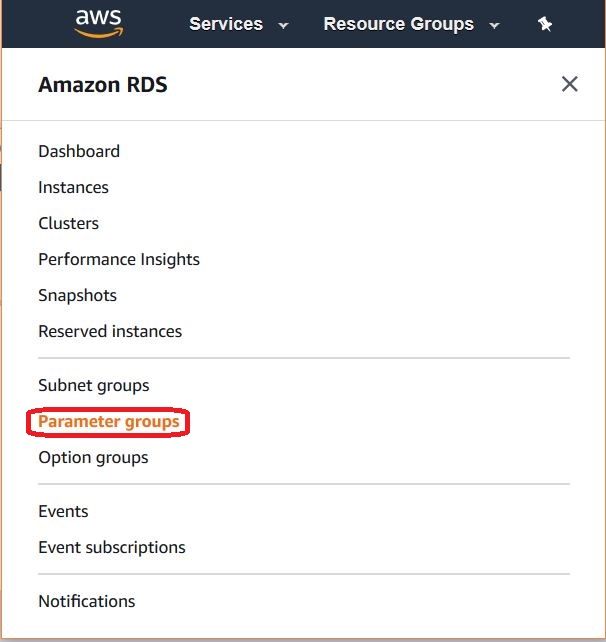Image resolution: width=606 pixels, height=642 pixels.
Task: Expand the arrow beside Services
Action: coord(284,26)
